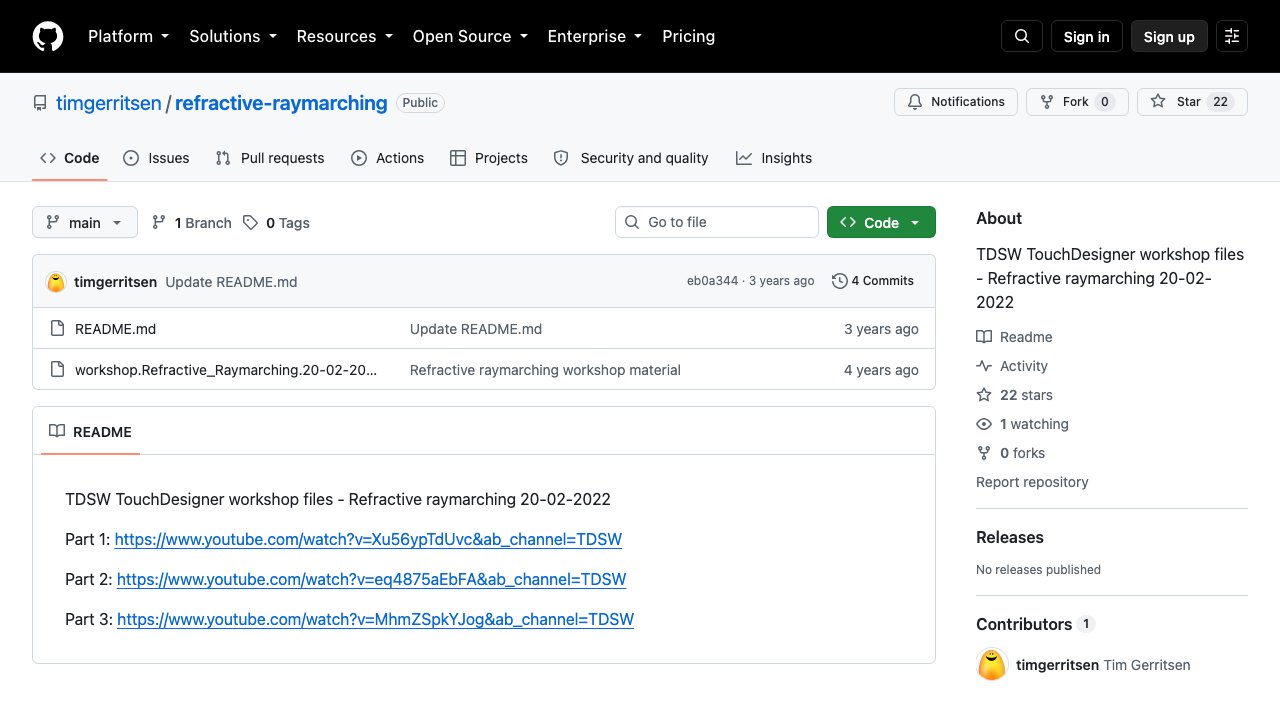Click the branch icon next to 1 Branch
The image size is (1280, 720).
pos(159,223)
